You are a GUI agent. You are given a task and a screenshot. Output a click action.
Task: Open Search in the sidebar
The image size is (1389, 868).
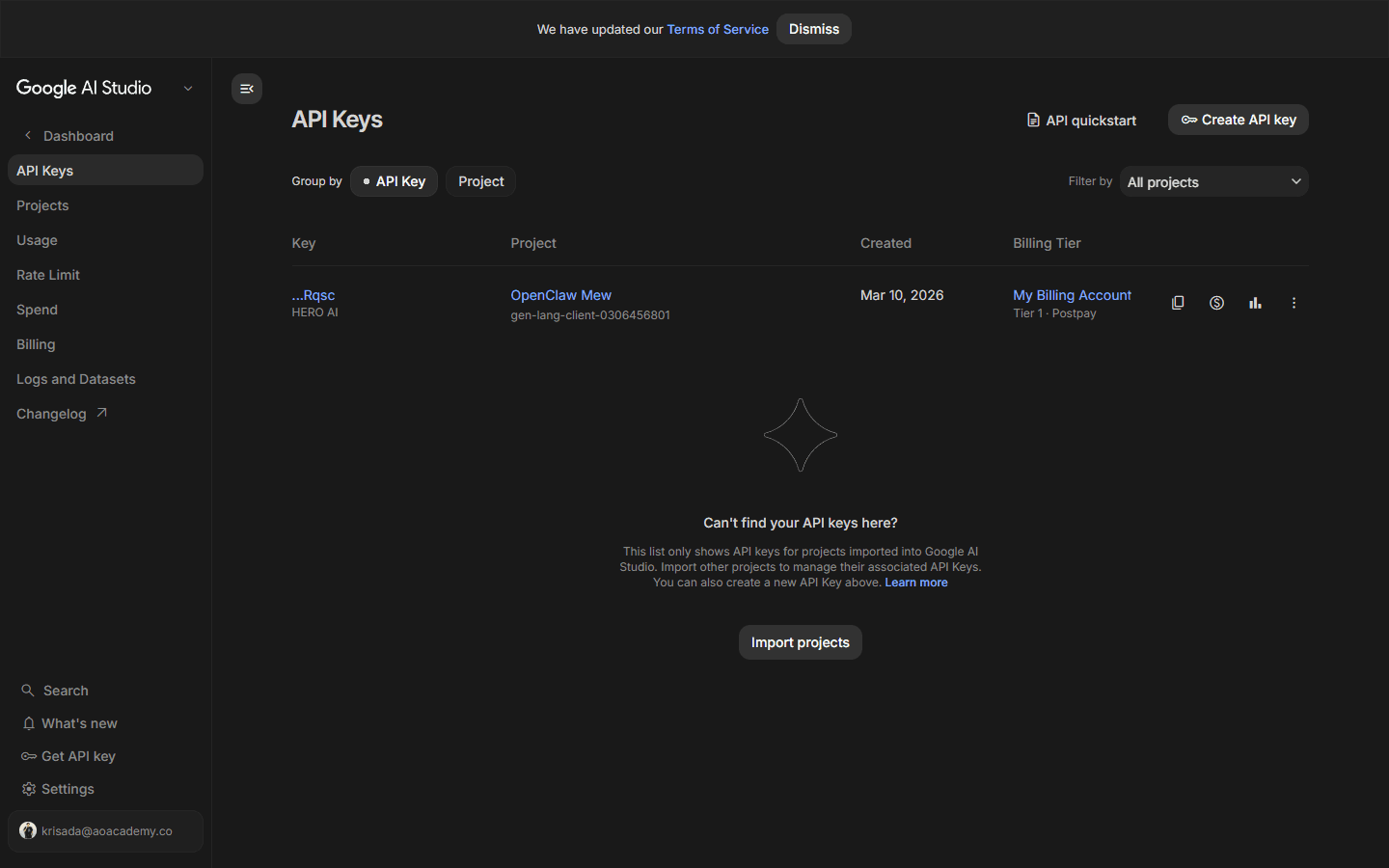[105, 691]
